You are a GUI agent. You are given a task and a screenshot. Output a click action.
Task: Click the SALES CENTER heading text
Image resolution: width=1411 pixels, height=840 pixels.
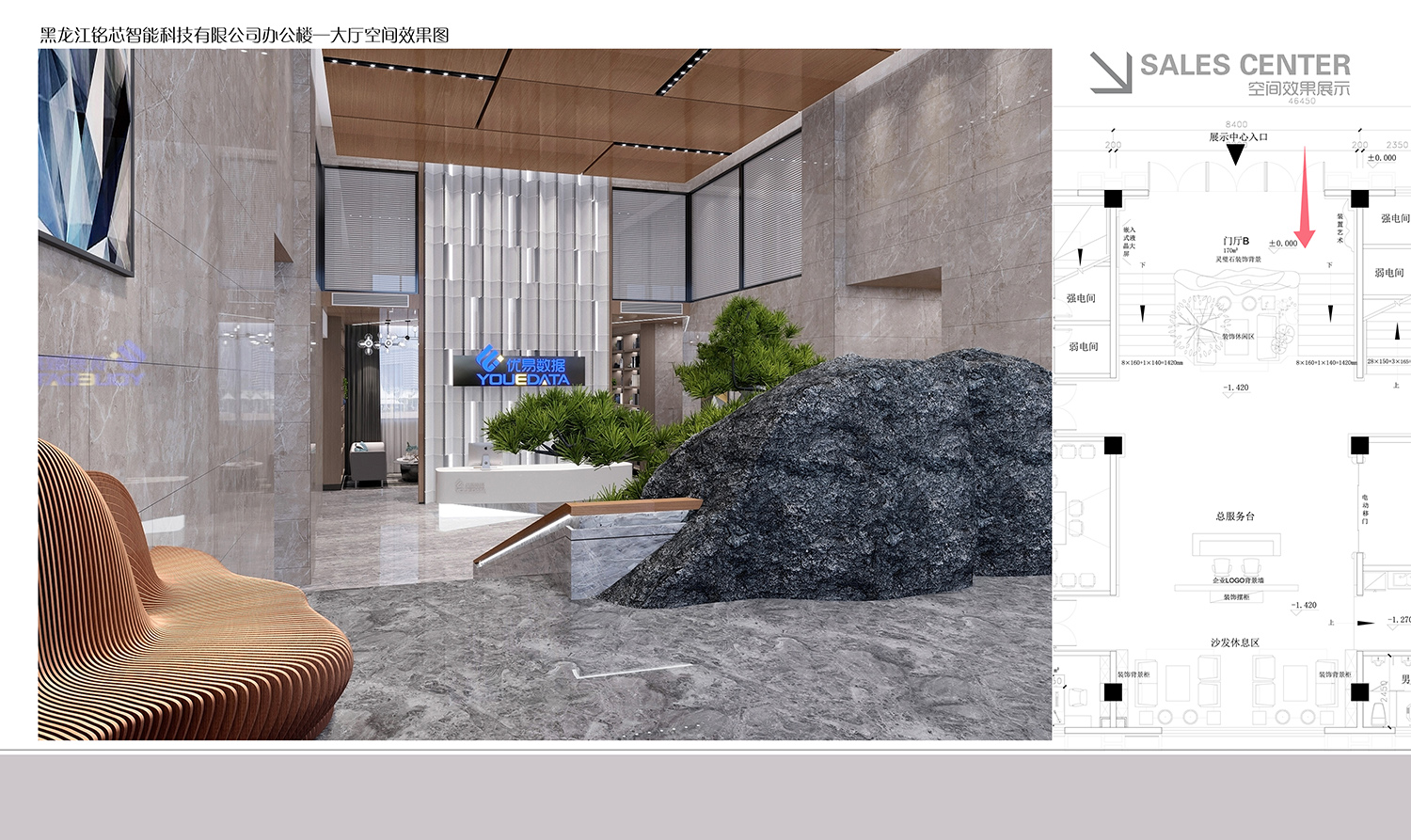1245,65
